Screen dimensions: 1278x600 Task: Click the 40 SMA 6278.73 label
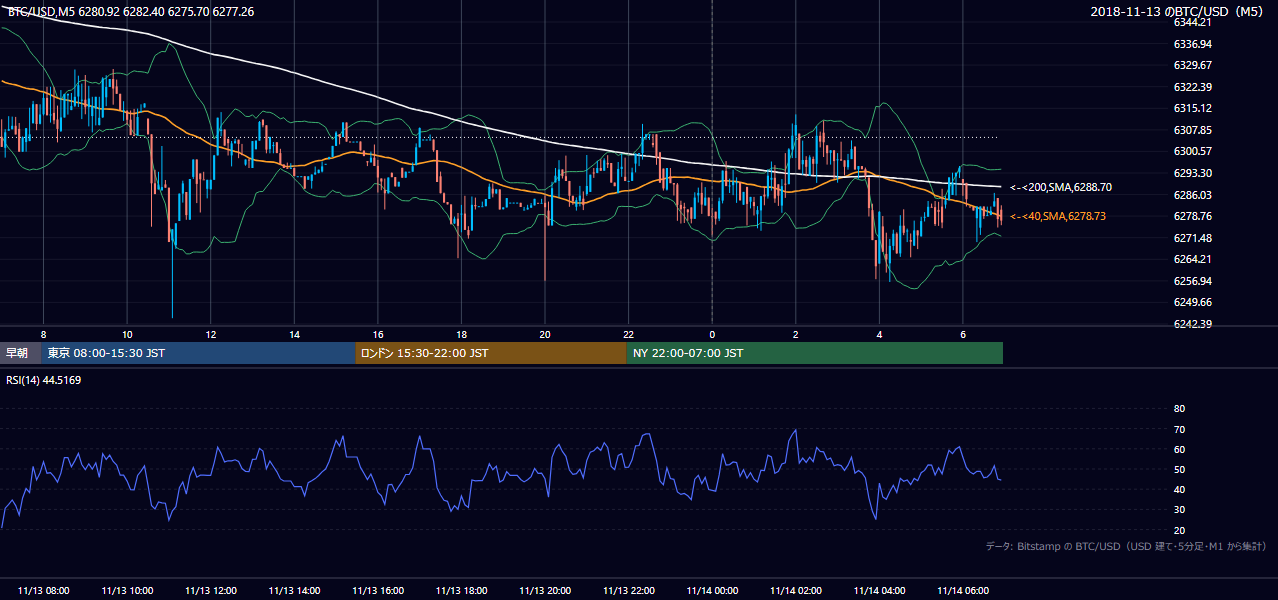[1057, 216]
